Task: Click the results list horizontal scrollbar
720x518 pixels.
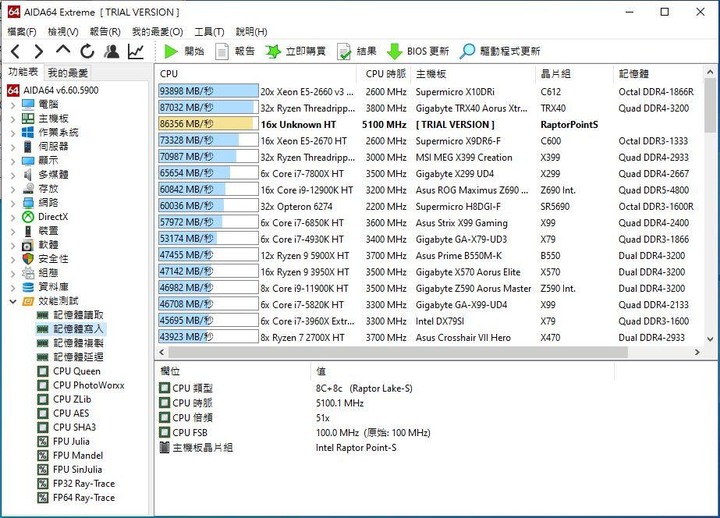Action: click(x=398, y=352)
